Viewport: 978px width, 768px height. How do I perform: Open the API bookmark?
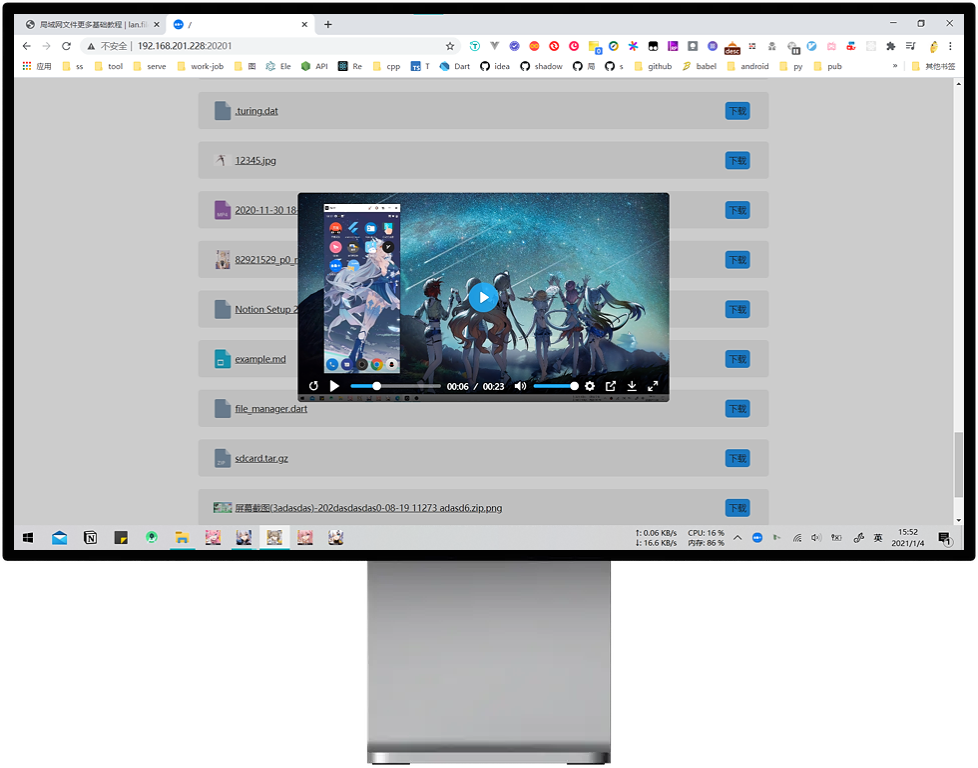click(x=314, y=66)
